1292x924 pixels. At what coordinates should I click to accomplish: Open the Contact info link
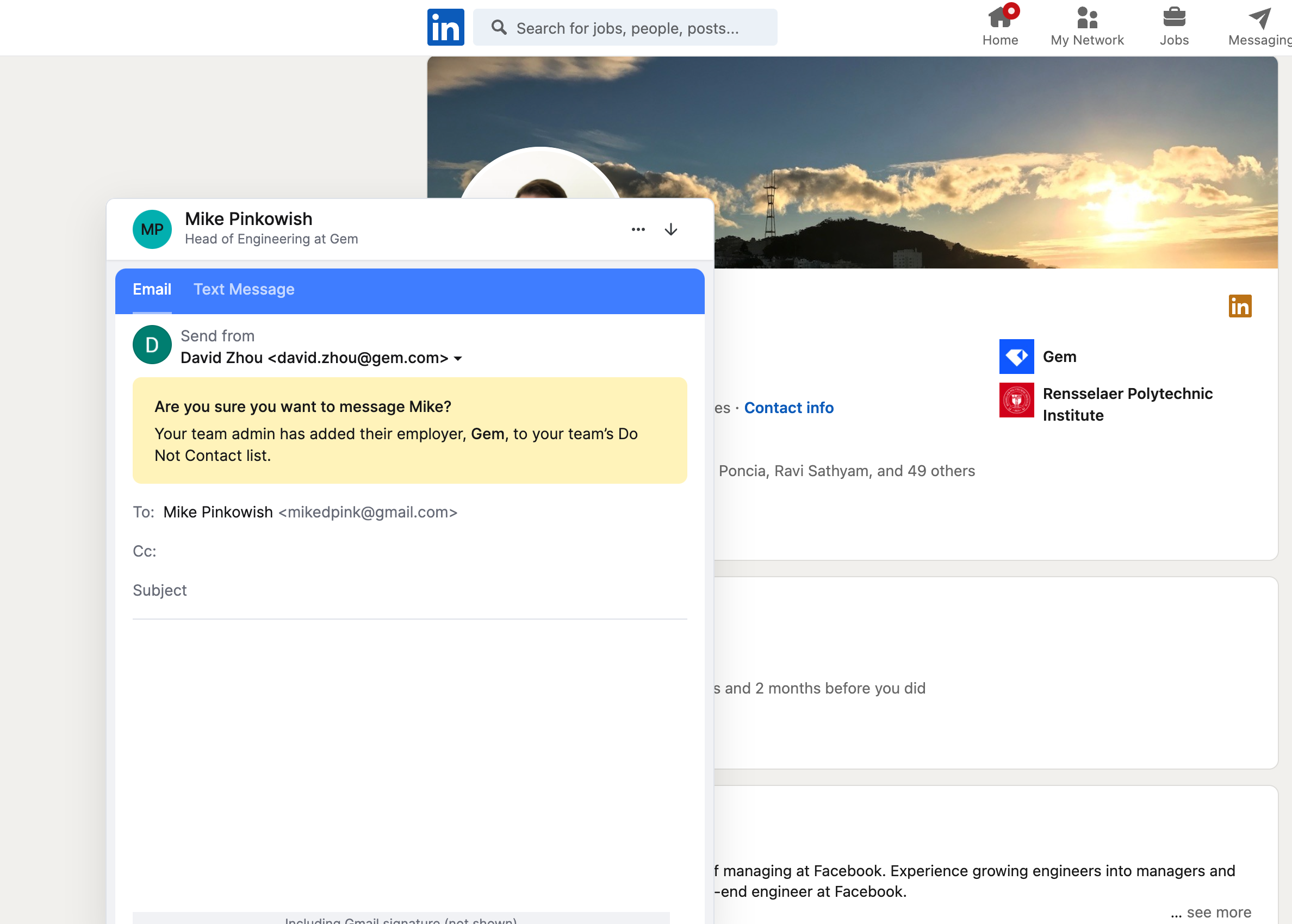click(x=788, y=408)
